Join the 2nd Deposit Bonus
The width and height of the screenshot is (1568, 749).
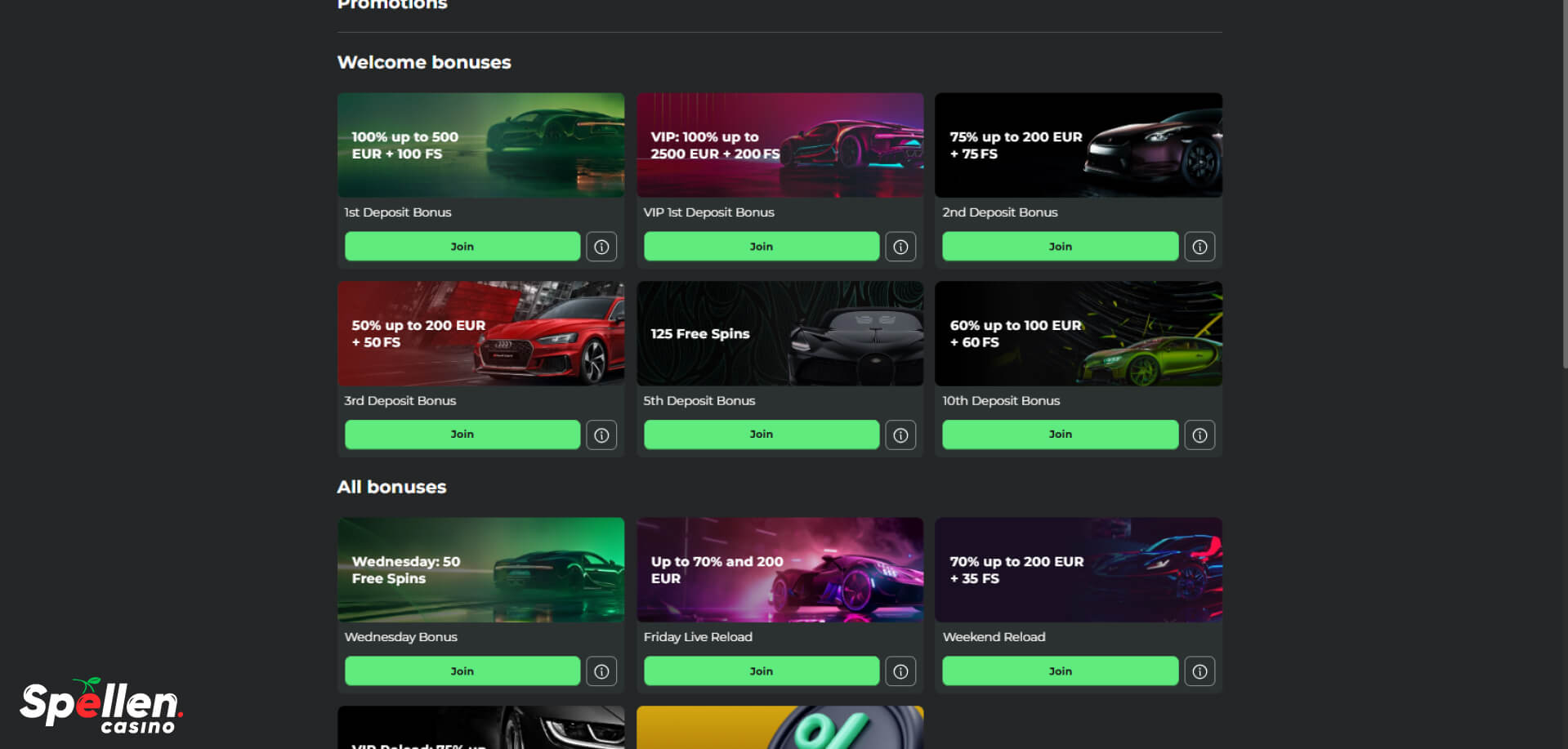[x=1060, y=246]
